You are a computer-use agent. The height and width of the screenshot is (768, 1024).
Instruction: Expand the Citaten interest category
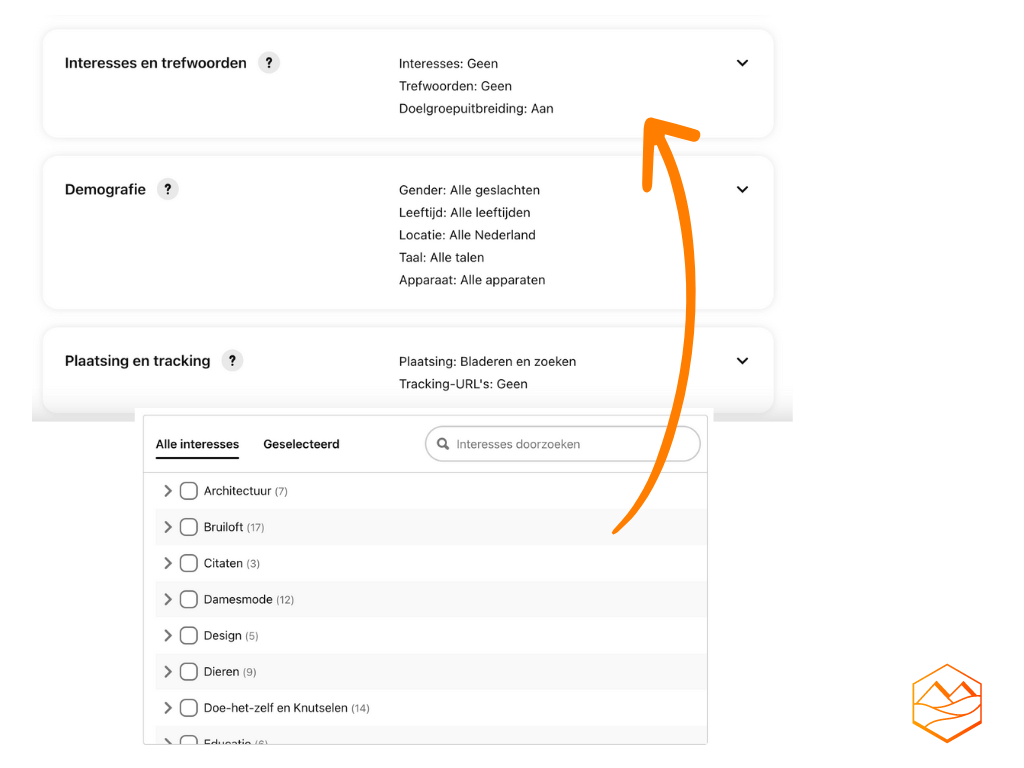pyautogui.click(x=168, y=563)
